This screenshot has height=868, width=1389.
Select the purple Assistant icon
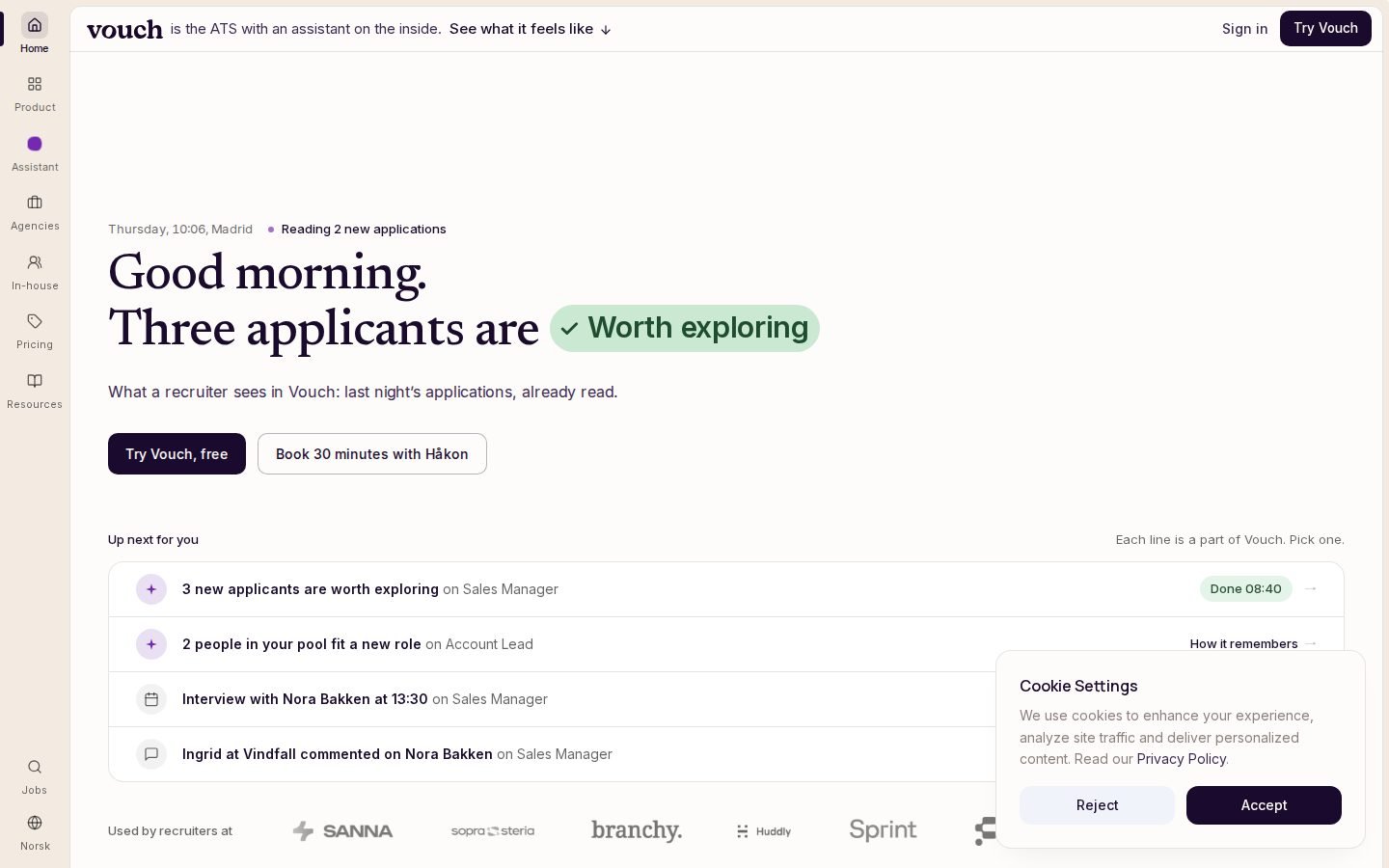coord(35,144)
